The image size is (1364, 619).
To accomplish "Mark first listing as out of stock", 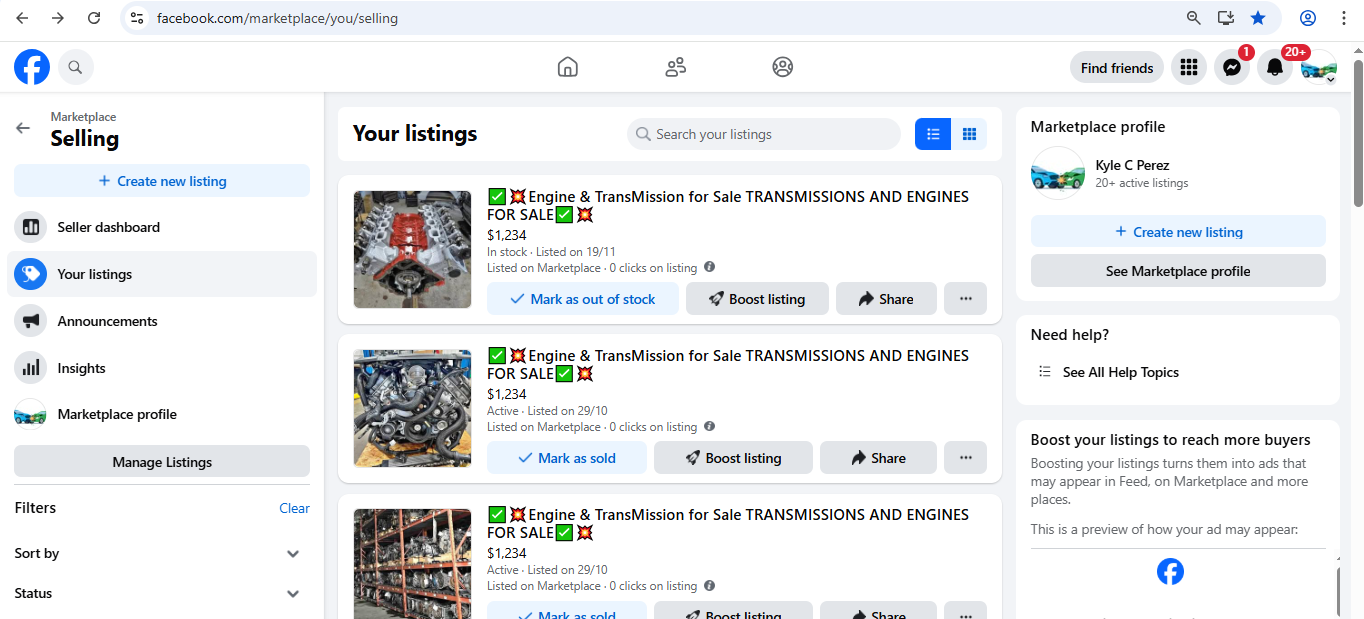I will tap(583, 299).
